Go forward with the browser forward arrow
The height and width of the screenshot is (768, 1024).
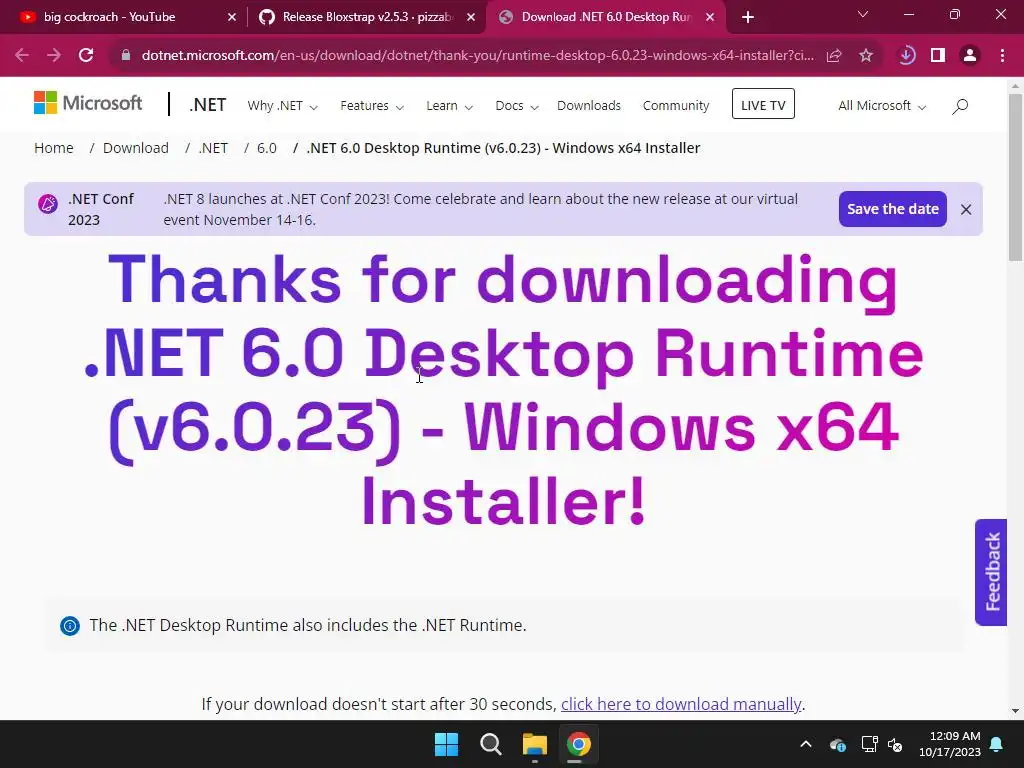pos(54,56)
